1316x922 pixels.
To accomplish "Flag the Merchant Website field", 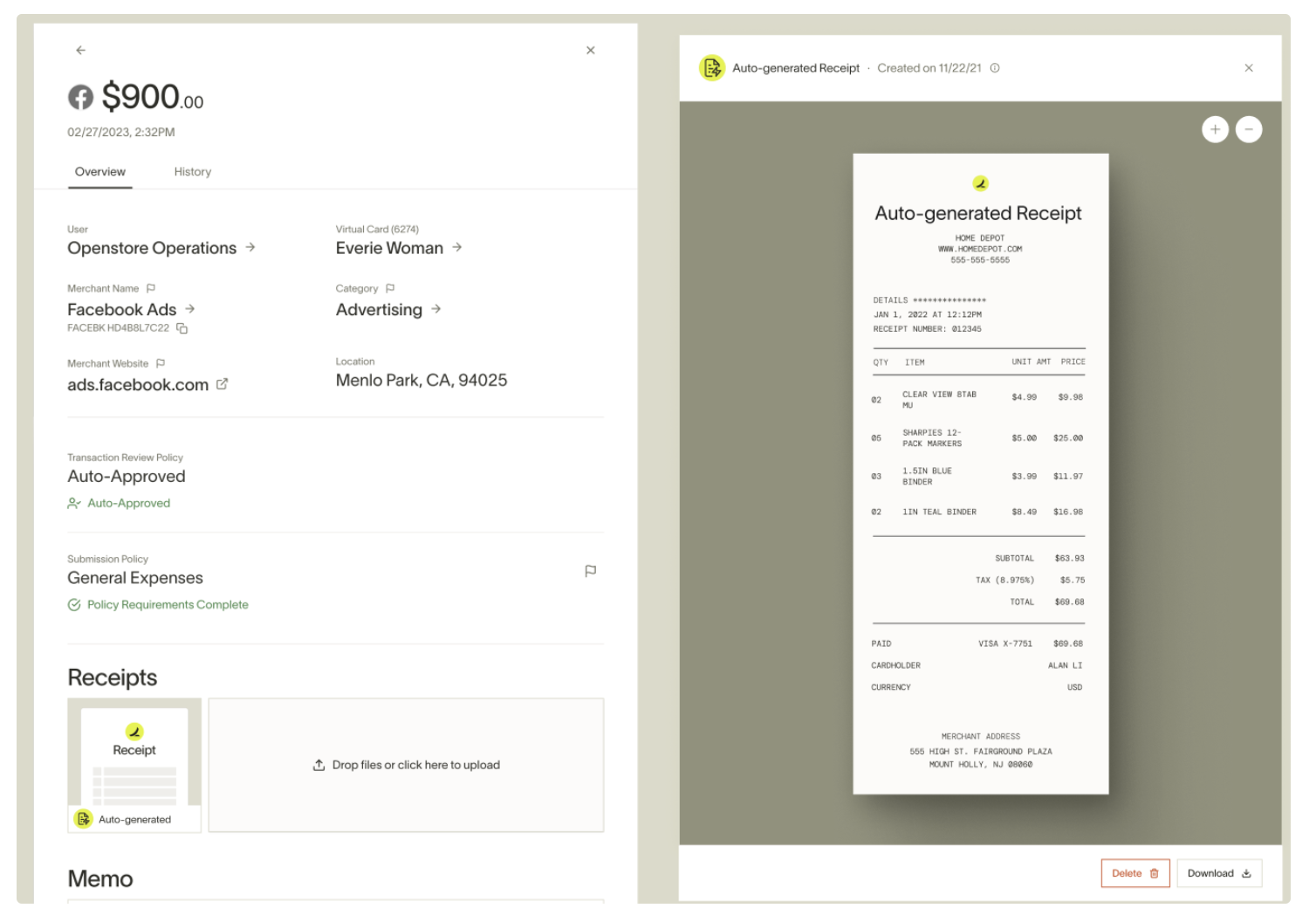I will click(x=161, y=363).
